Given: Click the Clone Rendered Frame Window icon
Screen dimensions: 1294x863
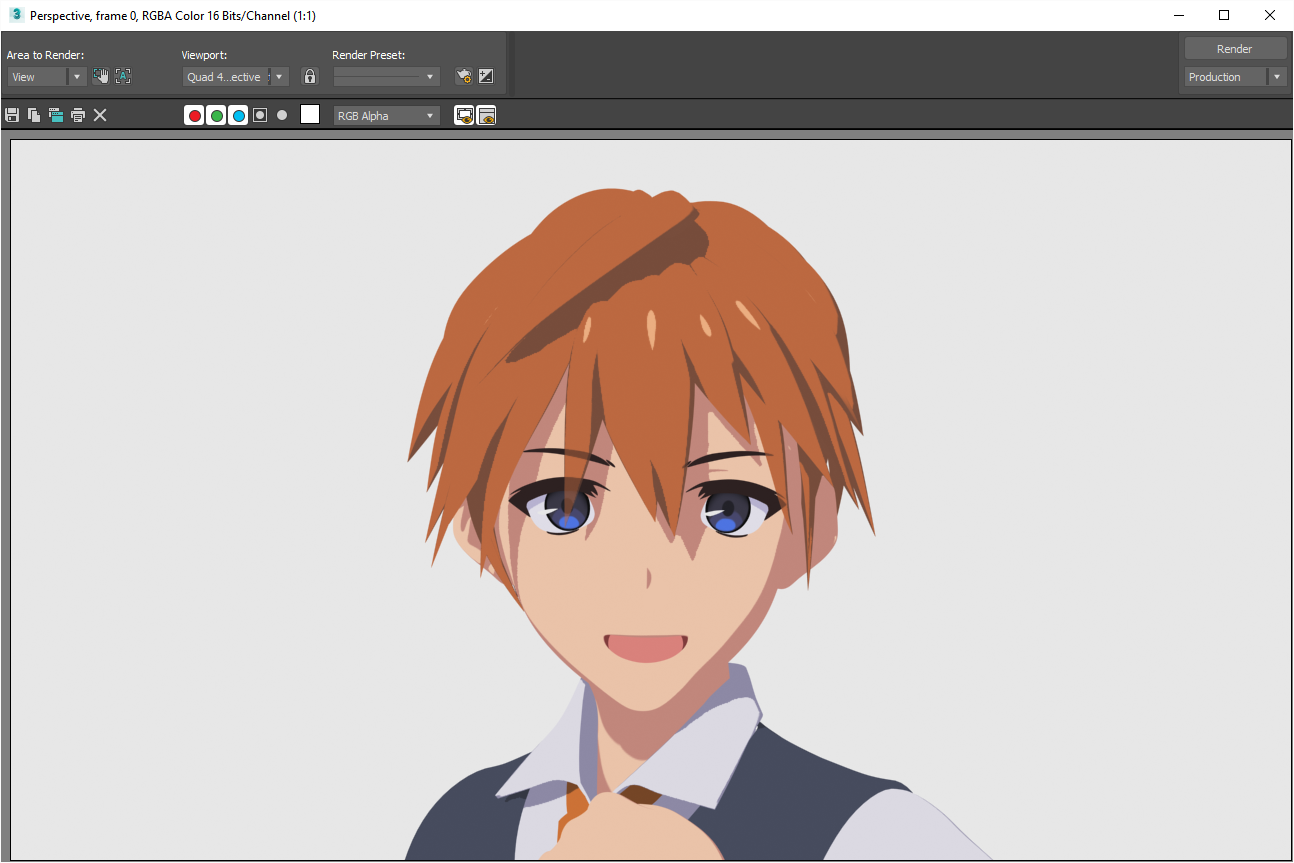Looking at the screenshot, I should (56, 116).
